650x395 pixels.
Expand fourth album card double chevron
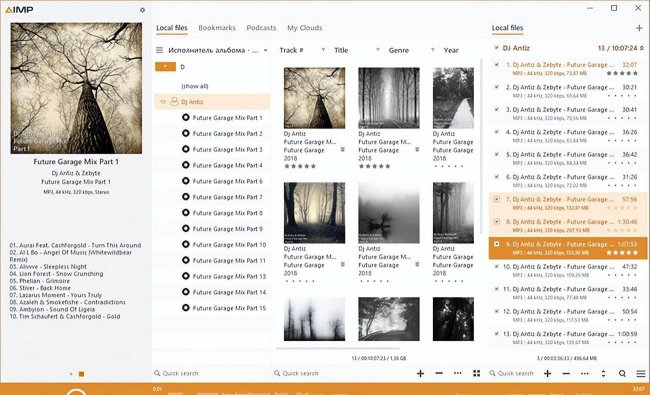[x=342, y=264]
